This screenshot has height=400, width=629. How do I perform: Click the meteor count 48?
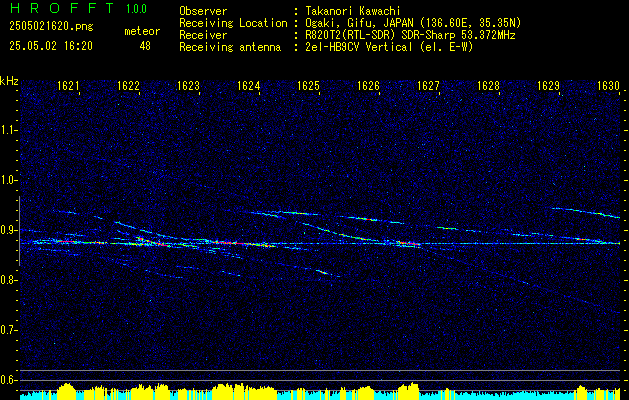[x=145, y=46]
